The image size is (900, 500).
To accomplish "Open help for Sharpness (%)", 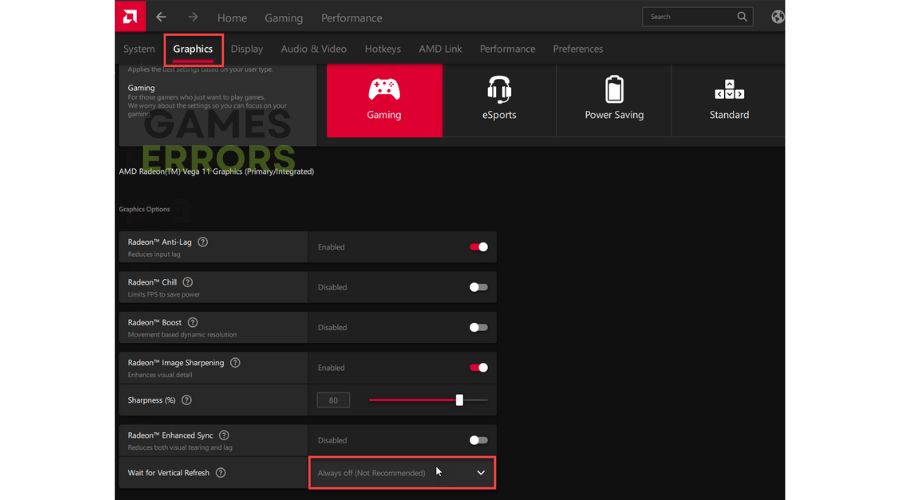I will pyautogui.click(x=187, y=400).
